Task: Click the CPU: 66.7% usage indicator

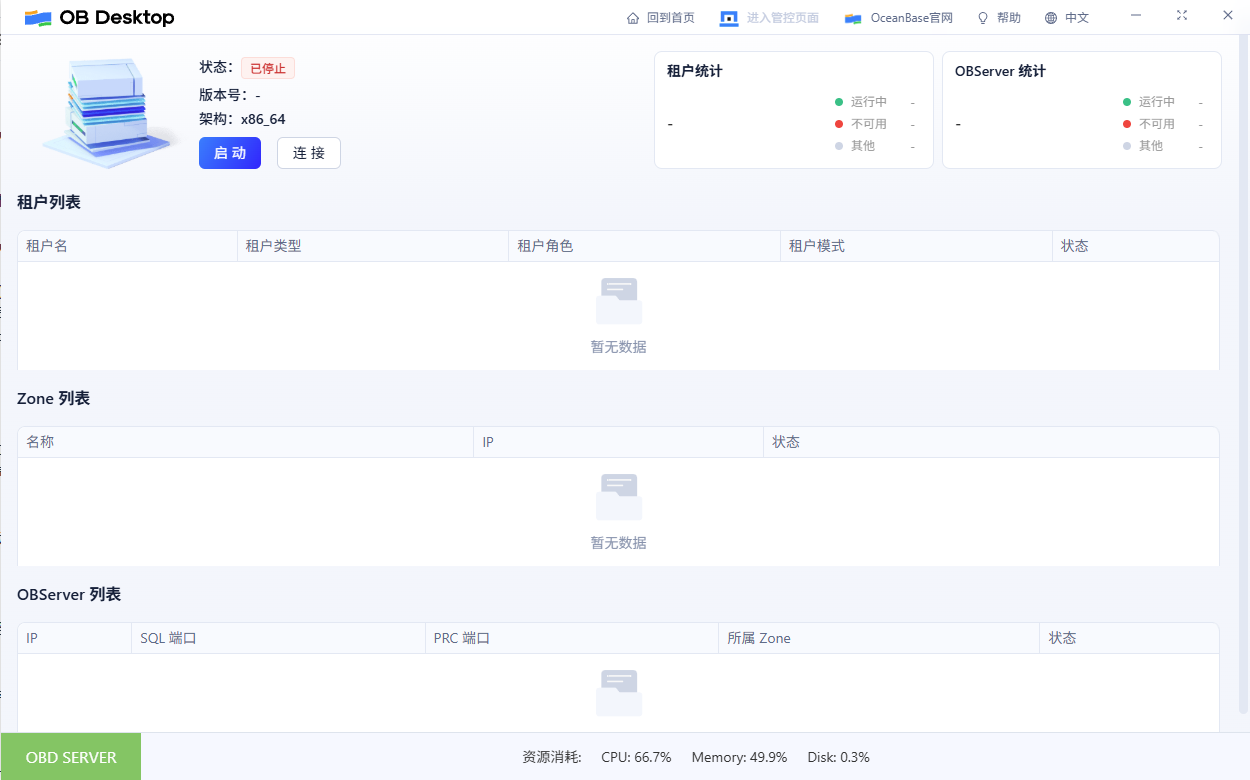Action: coord(636,757)
